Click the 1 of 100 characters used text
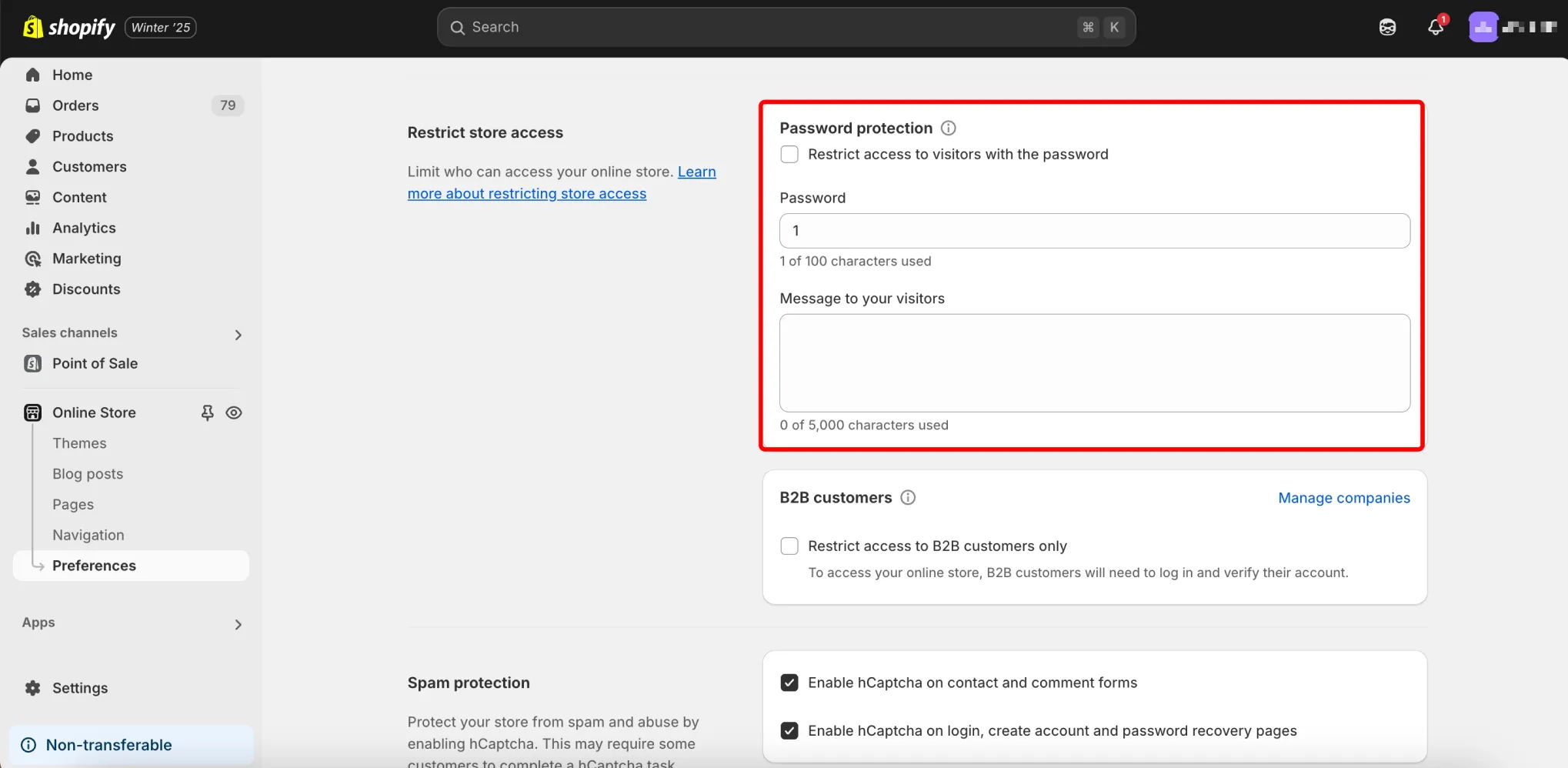Viewport: 1568px width, 768px height. click(x=856, y=261)
